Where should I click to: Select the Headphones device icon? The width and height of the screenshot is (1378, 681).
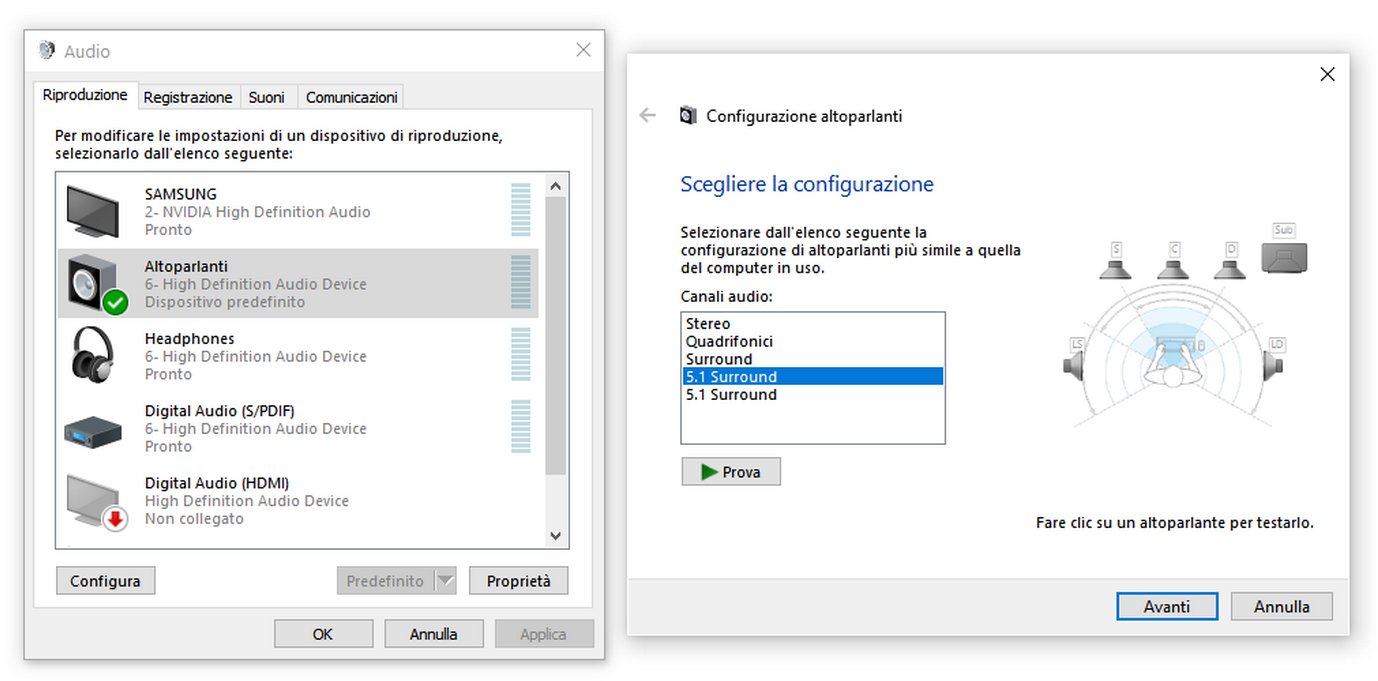(93, 356)
